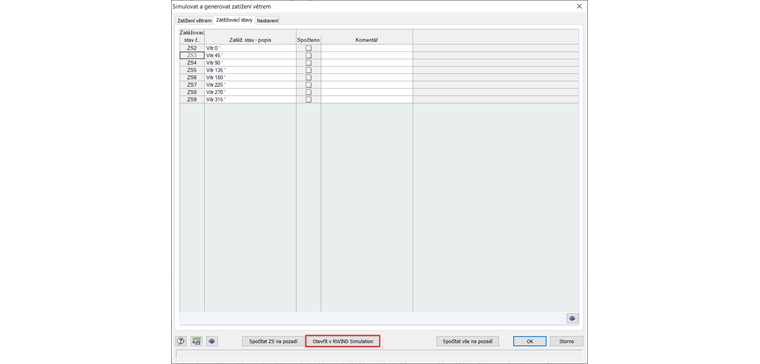The height and width of the screenshot is (364, 760).
Task: Tick the Spočteno checkbox for ZS7
Action: [x=308, y=84]
